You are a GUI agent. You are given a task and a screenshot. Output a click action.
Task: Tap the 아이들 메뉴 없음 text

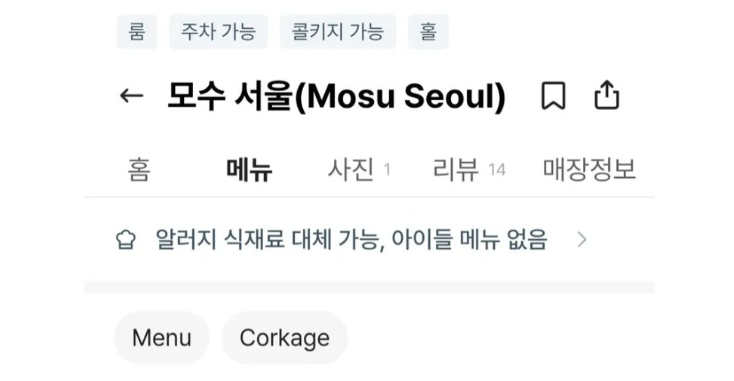(469, 240)
